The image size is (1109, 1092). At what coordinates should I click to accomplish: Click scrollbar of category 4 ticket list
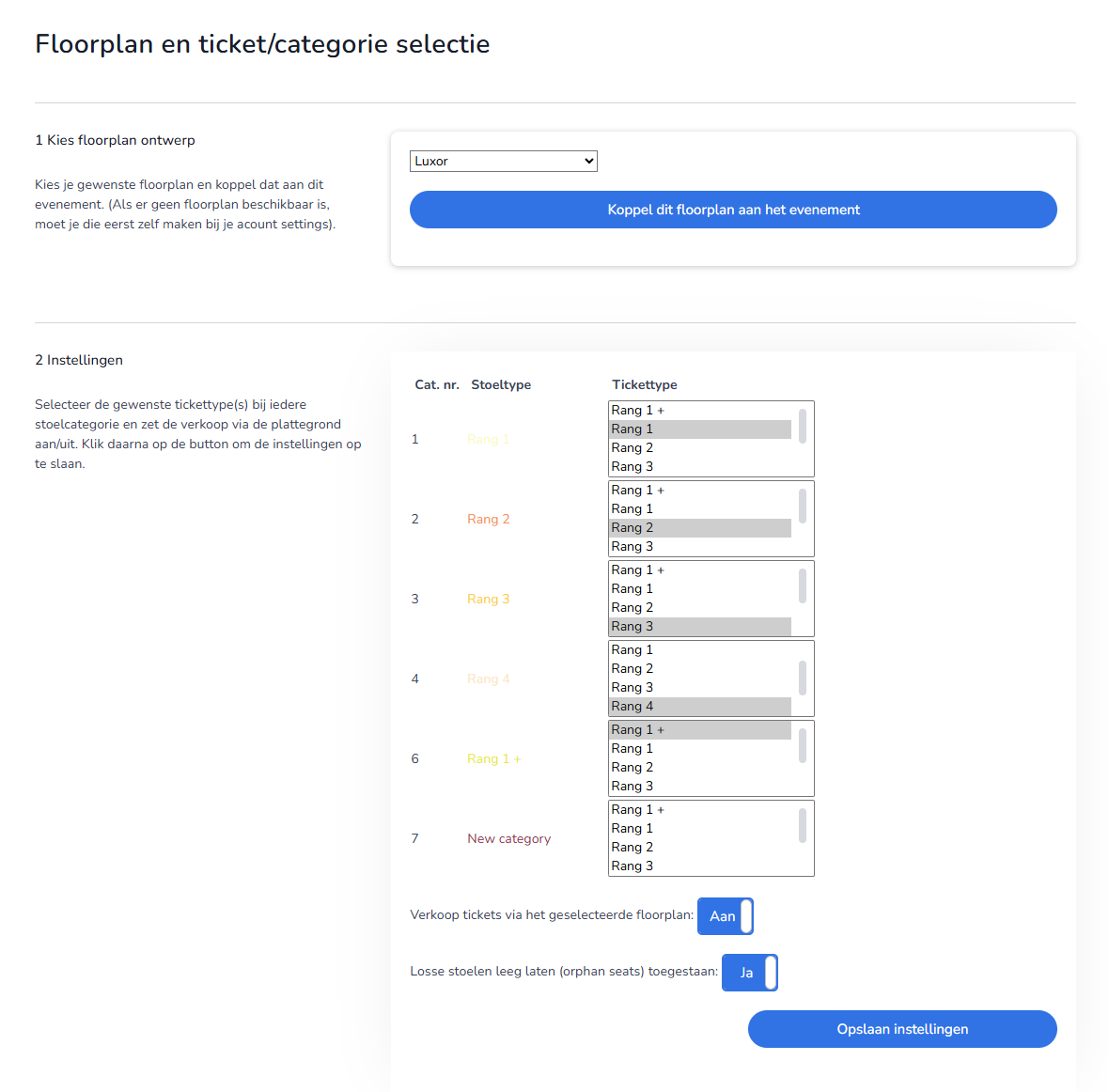pyautogui.click(x=803, y=678)
